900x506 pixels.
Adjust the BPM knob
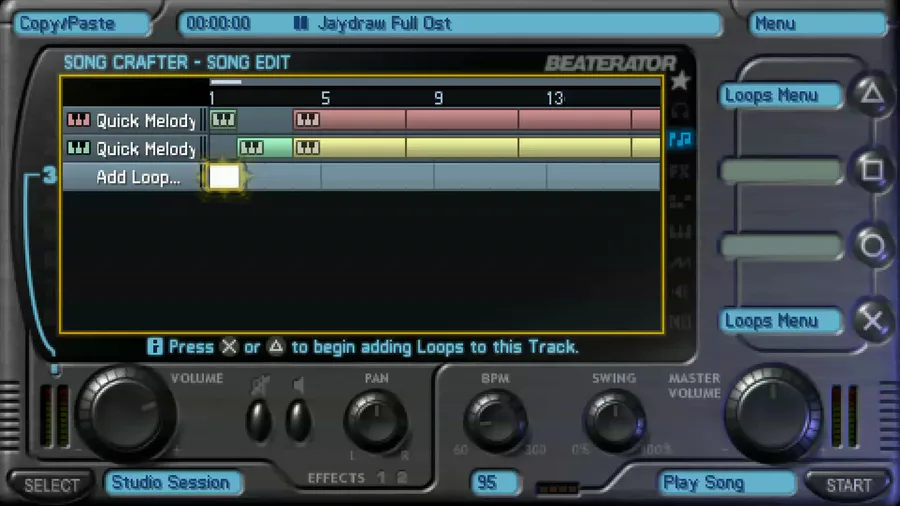click(495, 422)
